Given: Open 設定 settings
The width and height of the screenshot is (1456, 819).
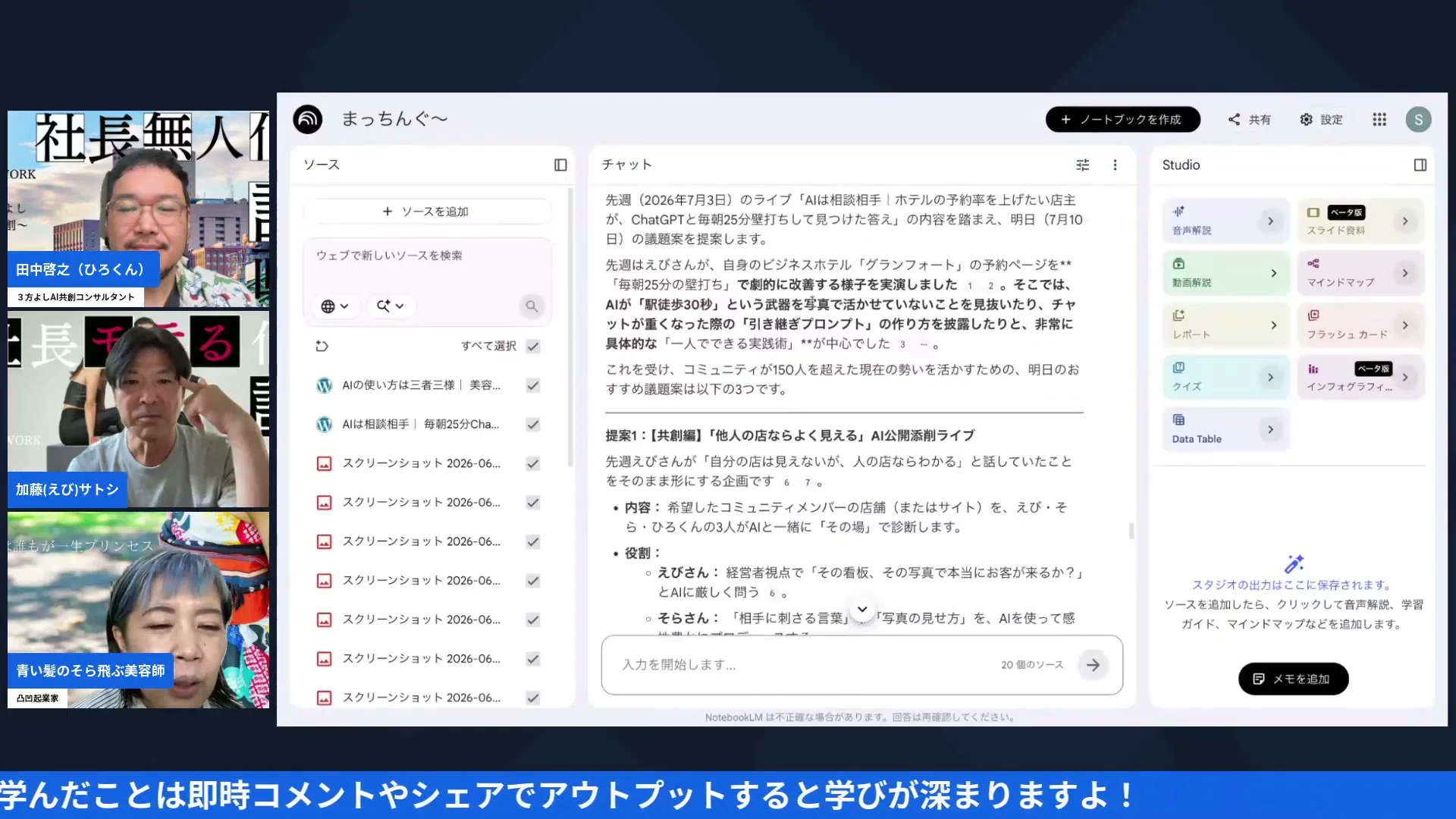Looking at the screenshot, I should coord(1322,120).
